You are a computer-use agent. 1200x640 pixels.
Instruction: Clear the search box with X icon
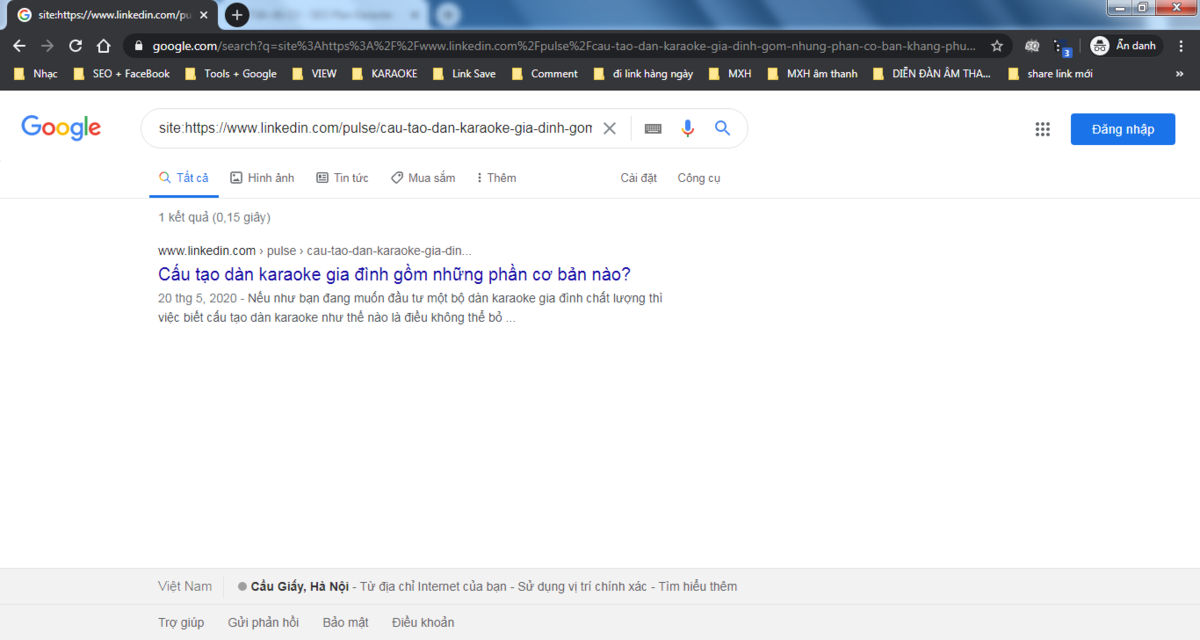point(609,128)
